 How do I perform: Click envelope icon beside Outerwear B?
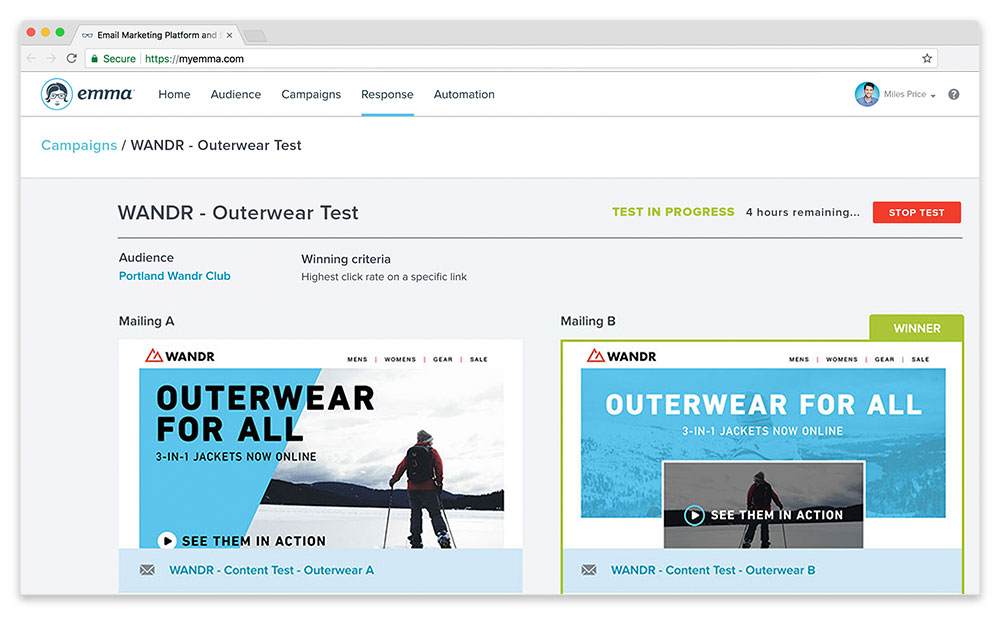pyautogui.click(x=589, y=570)
